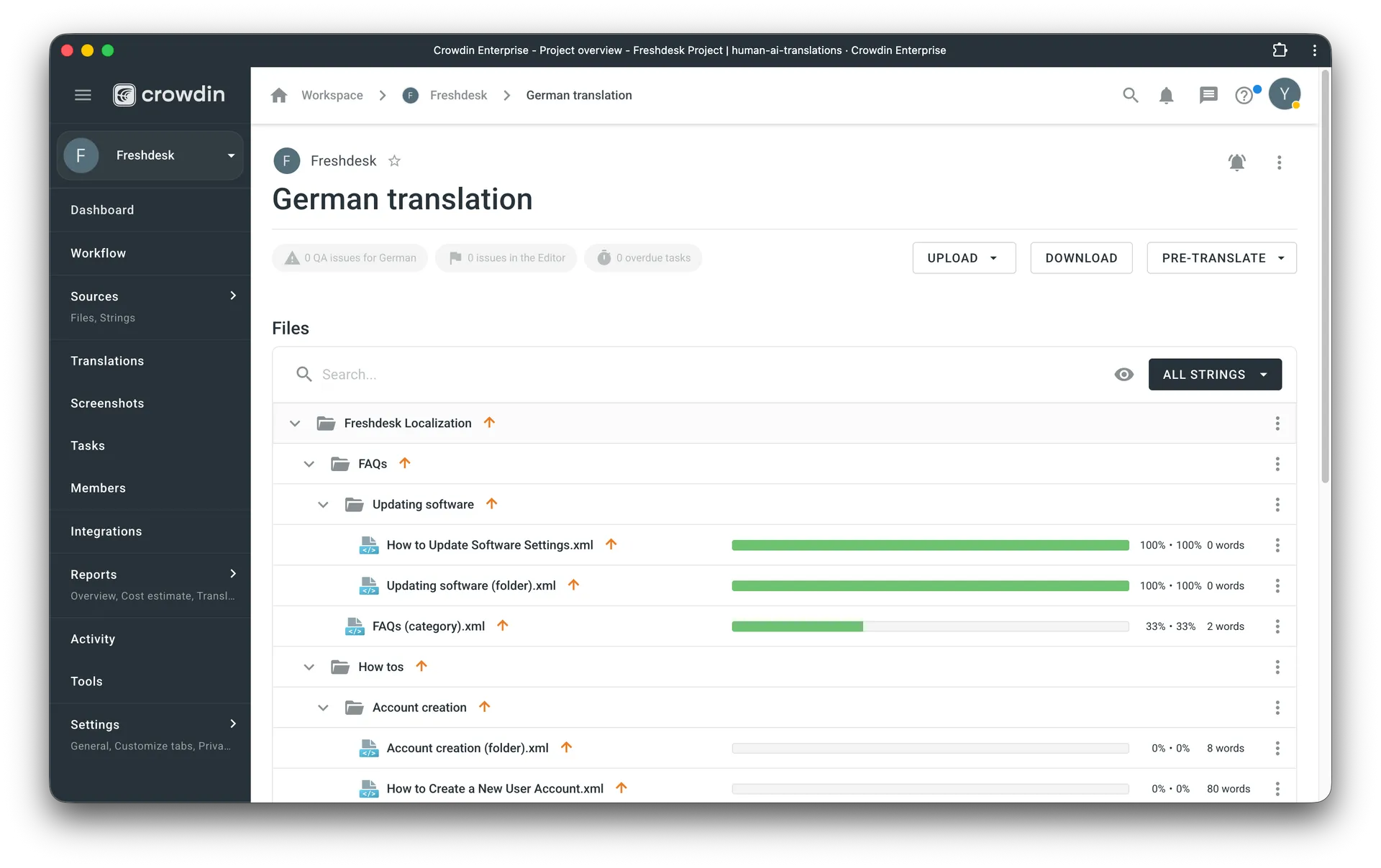1381x868 pixels.
Task: Click inside the file Search field
Action: [503, 374]
